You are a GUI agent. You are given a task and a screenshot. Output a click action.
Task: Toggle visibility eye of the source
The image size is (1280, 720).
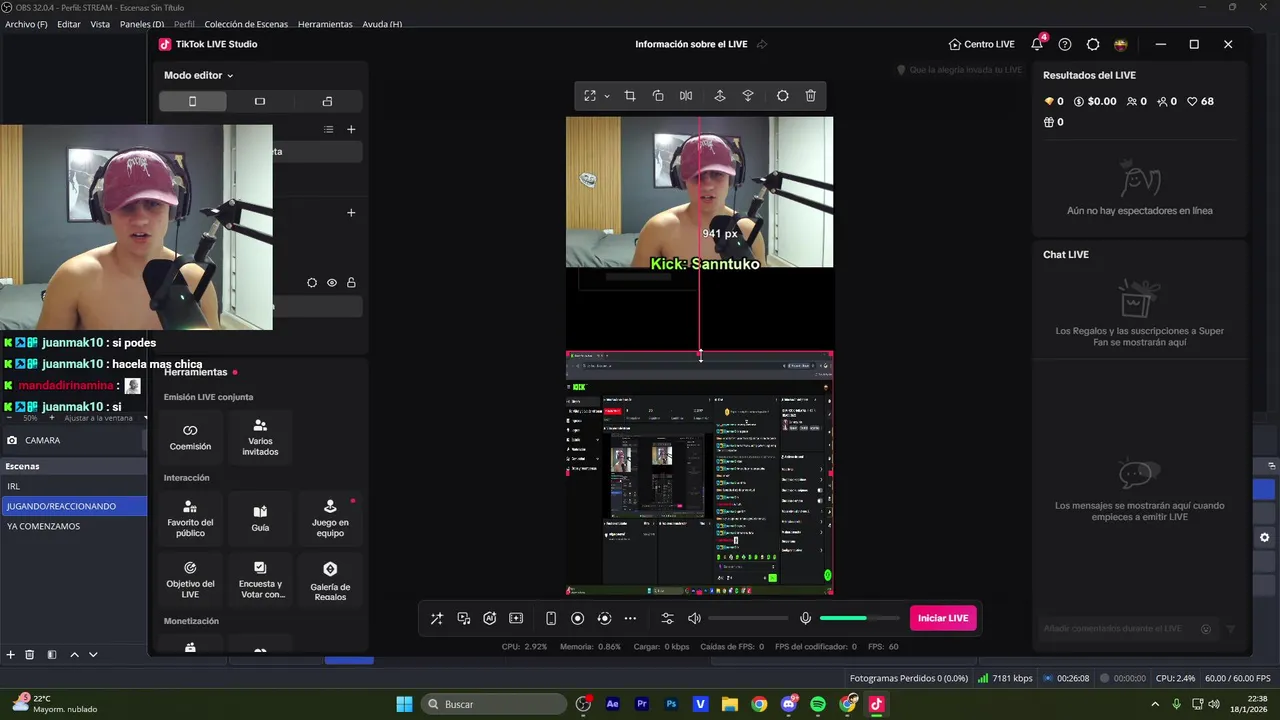pos(332,283)
